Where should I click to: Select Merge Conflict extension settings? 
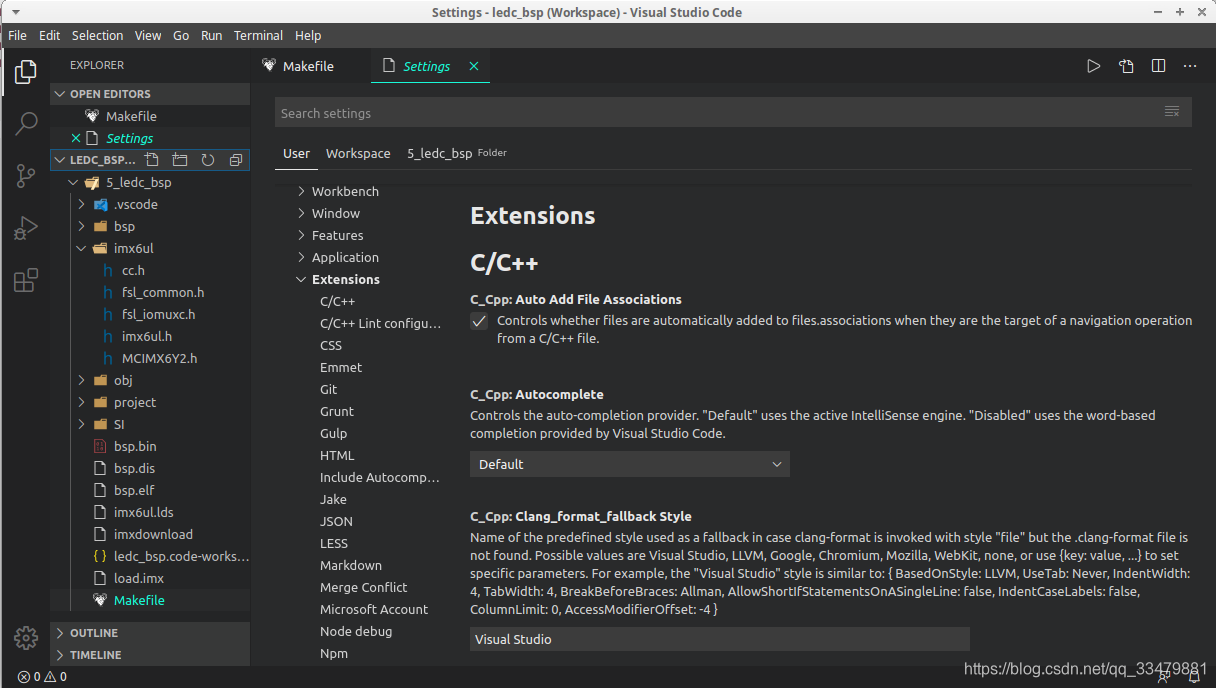point(363,587)
